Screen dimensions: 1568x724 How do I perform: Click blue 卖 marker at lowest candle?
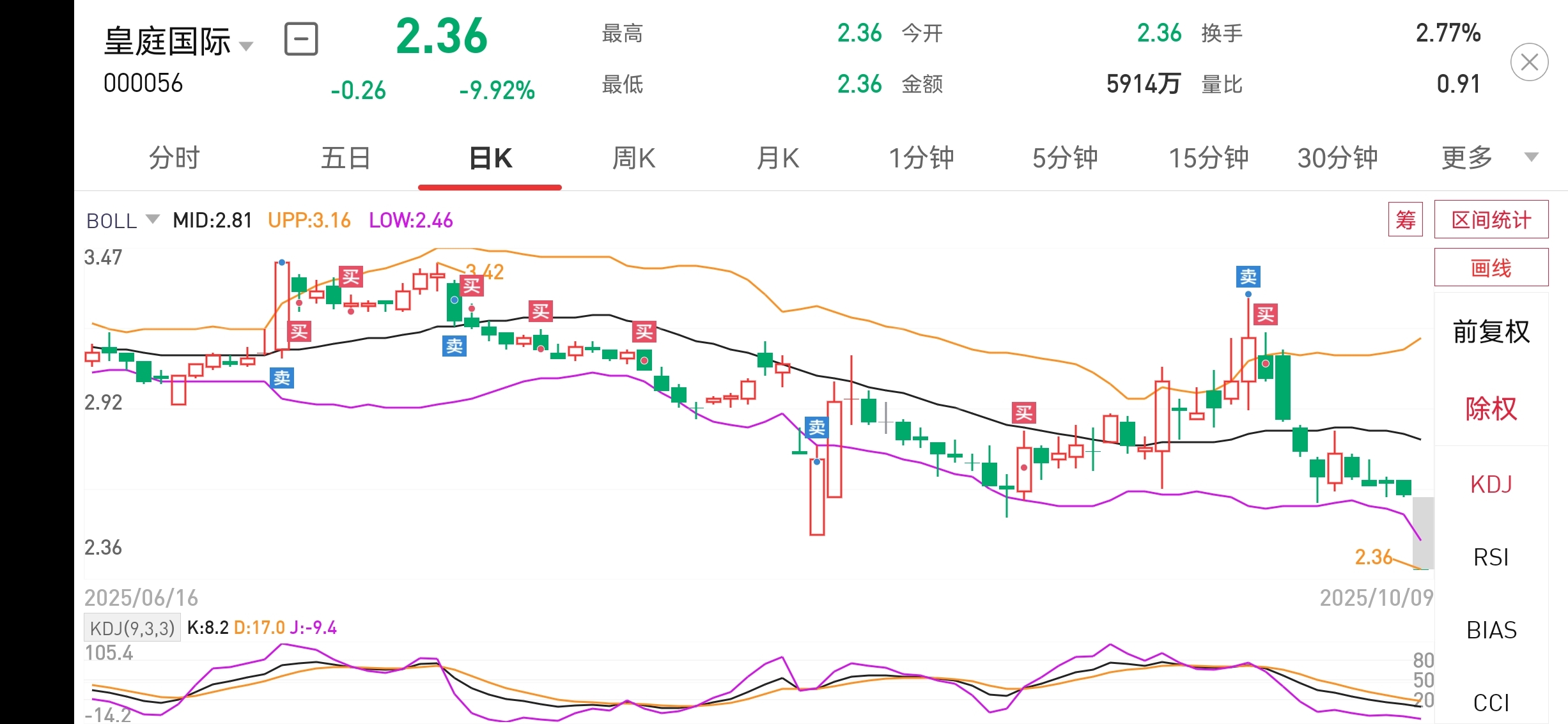(817, 427)
